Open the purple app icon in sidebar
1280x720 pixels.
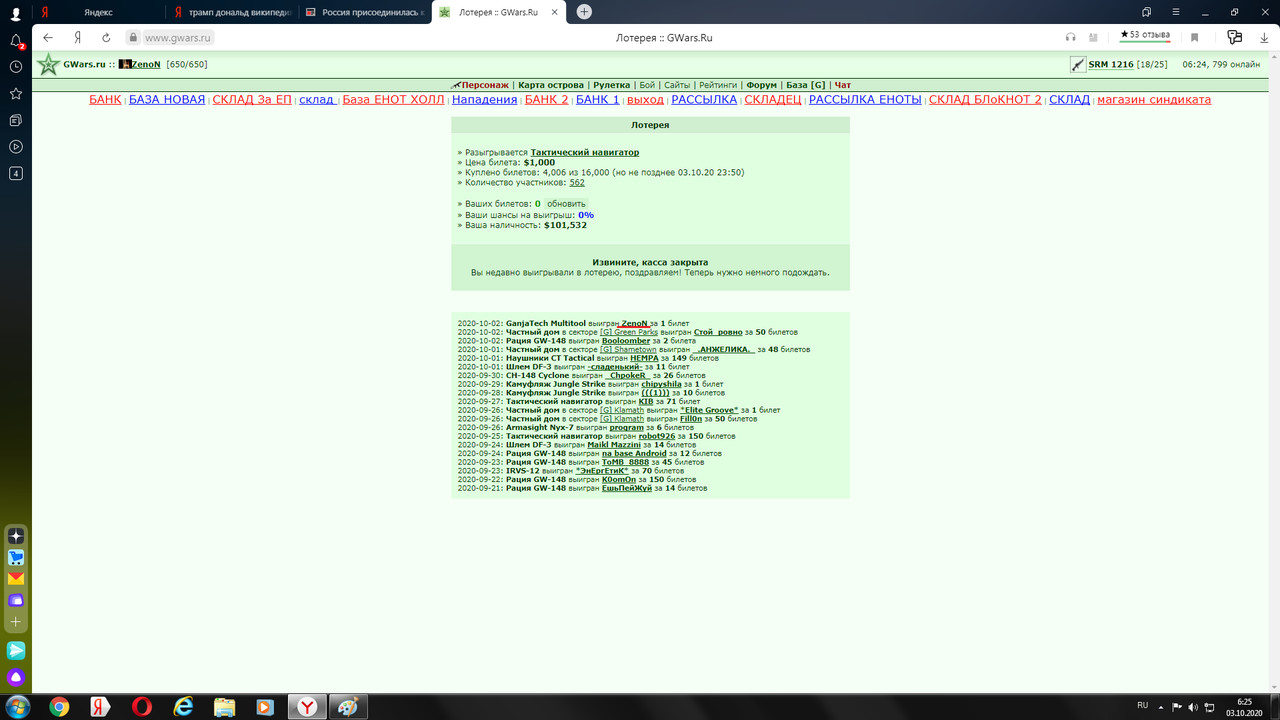tap(16, 600)
